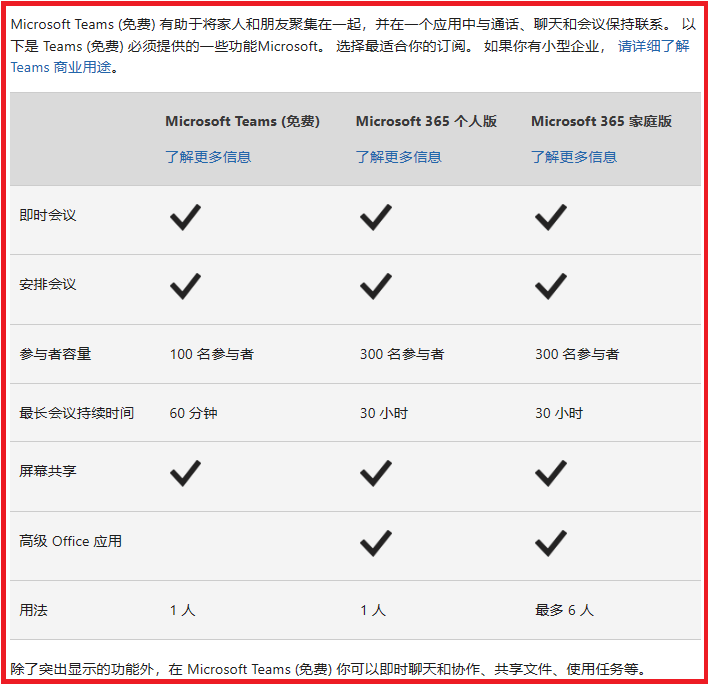The height and width of the screenshot is (684, 708).
Task: Click the 安排会议 checkmark for Teams (免费)
Action: point(186,286)
